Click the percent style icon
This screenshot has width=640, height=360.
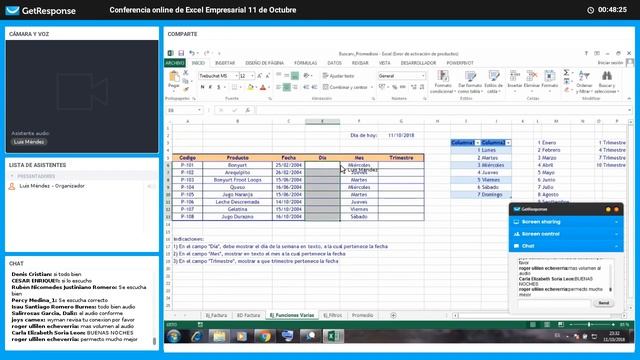pyautogui.click(x=394, y=87)
